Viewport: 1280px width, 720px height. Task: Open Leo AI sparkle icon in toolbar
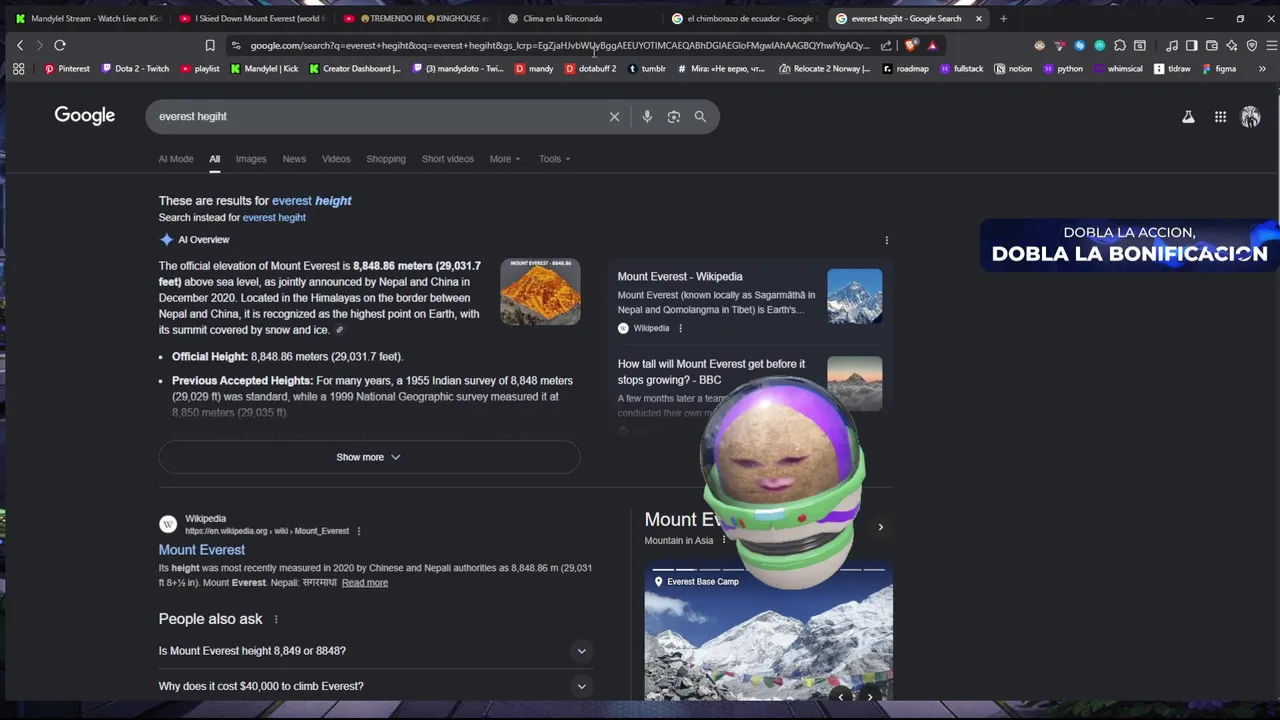point(1232,45)
